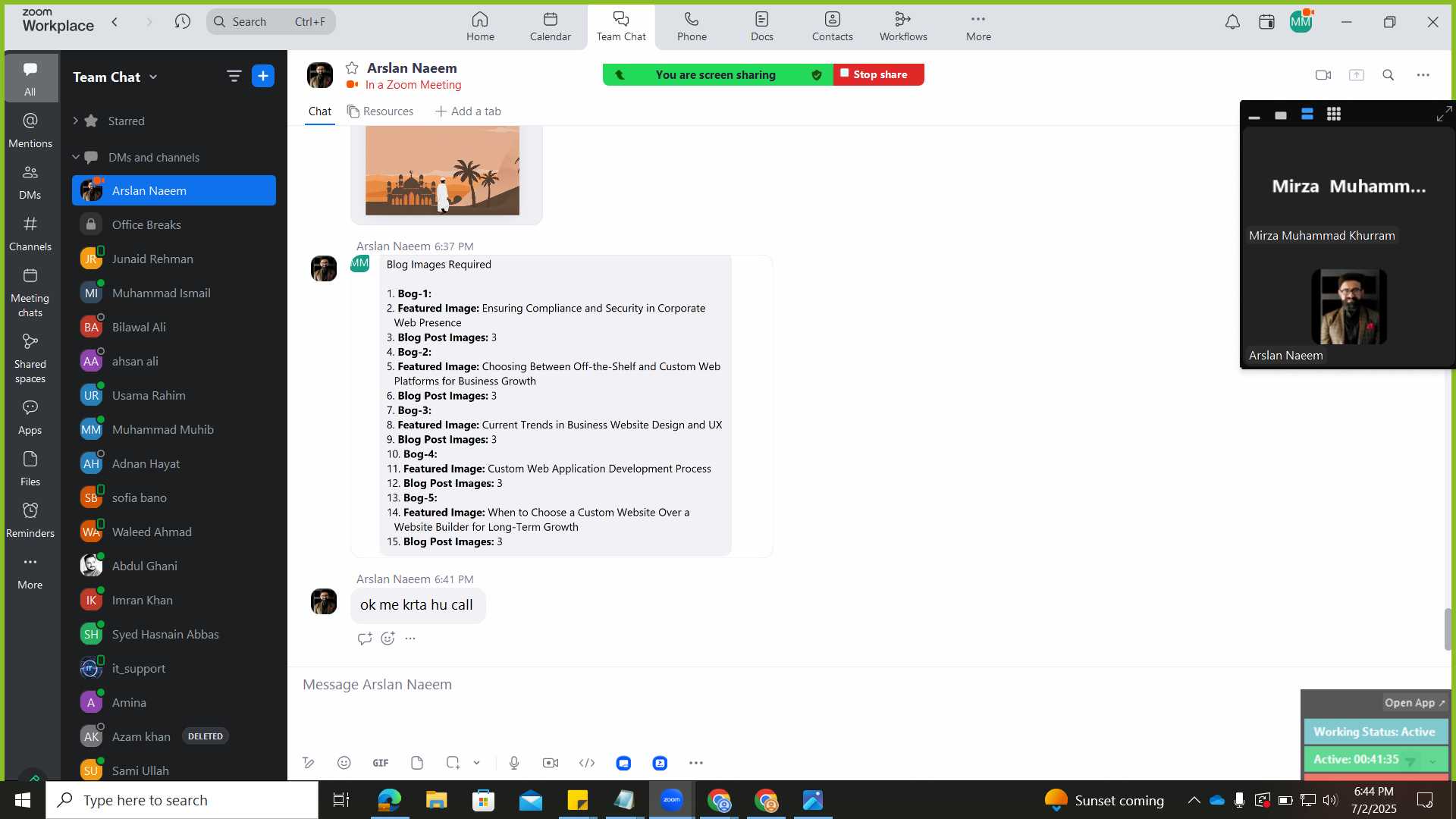Open the GIF picker
Viewport: 1456px width, 819px height.
point(381,763)
